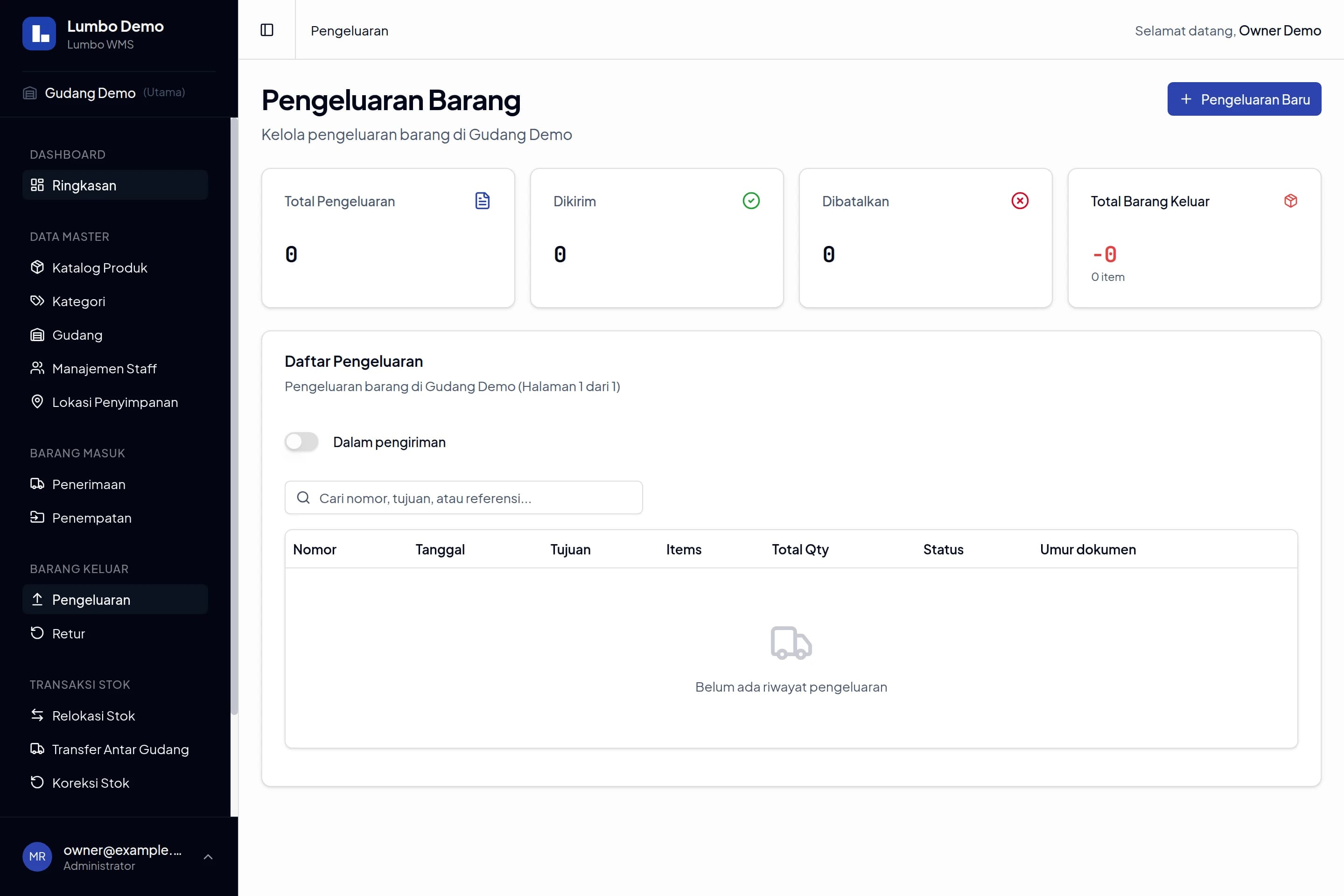This screenshot has height=896, width=1344.
Task: Select Pengeluaran in the sidebar
Action: pos(115,599)
